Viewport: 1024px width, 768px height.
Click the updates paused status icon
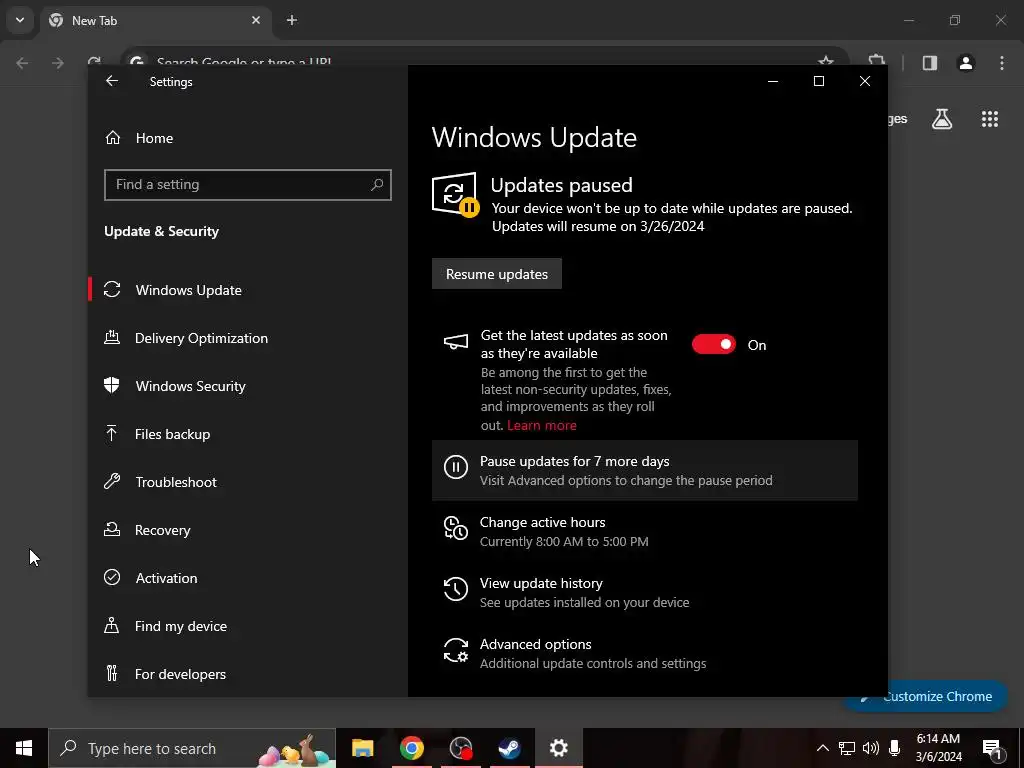455,194
